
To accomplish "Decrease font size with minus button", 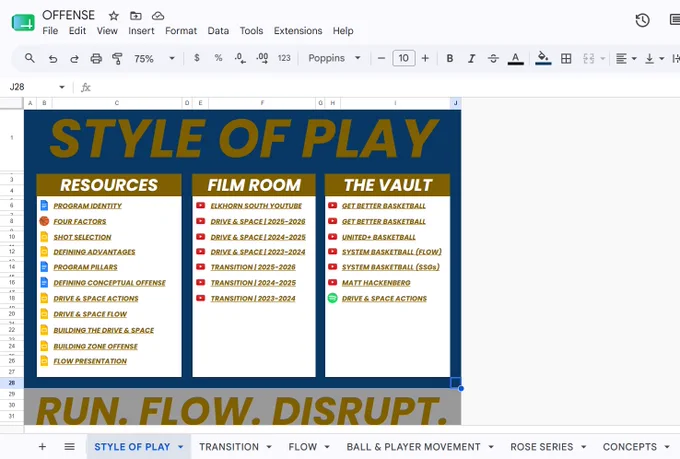I will 381,58.
